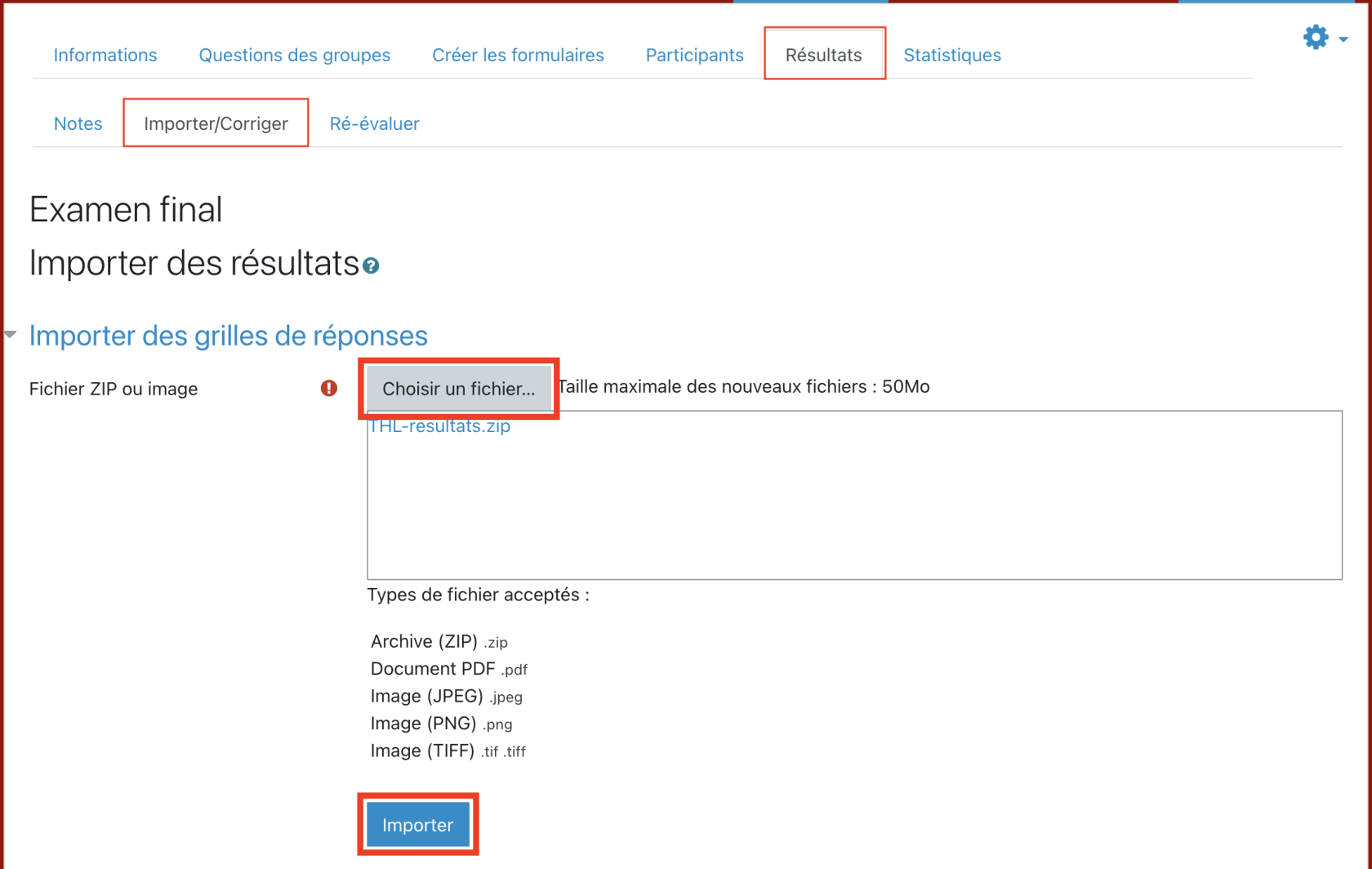This screenshot has height=869, width=1372.
Task: Open help icon next to Importer des résultats
Action: click(x=371, y=266)
